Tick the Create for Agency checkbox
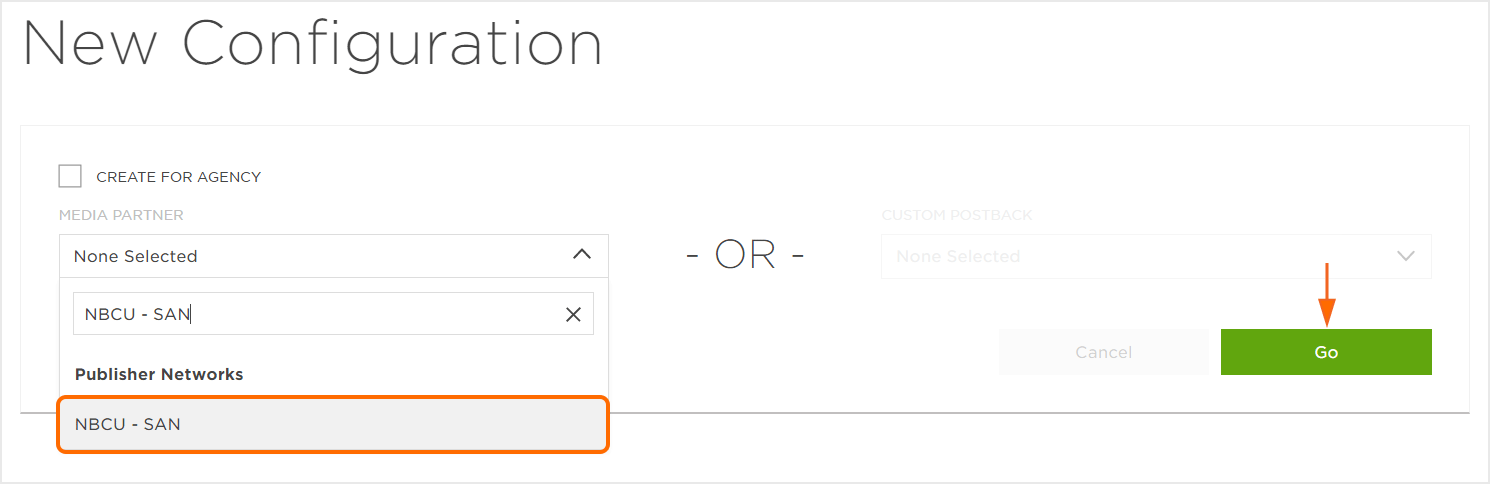The height and width of the screenshot is (484, 1490). tap(70, 176)
